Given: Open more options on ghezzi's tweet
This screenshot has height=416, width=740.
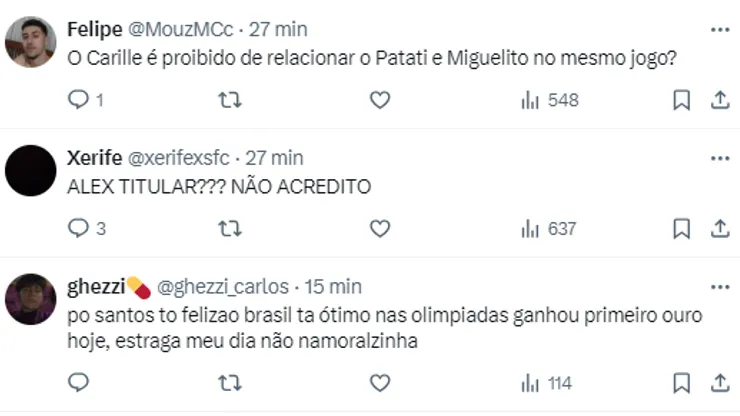Looking at the screenshot, I should pos(719,286).
